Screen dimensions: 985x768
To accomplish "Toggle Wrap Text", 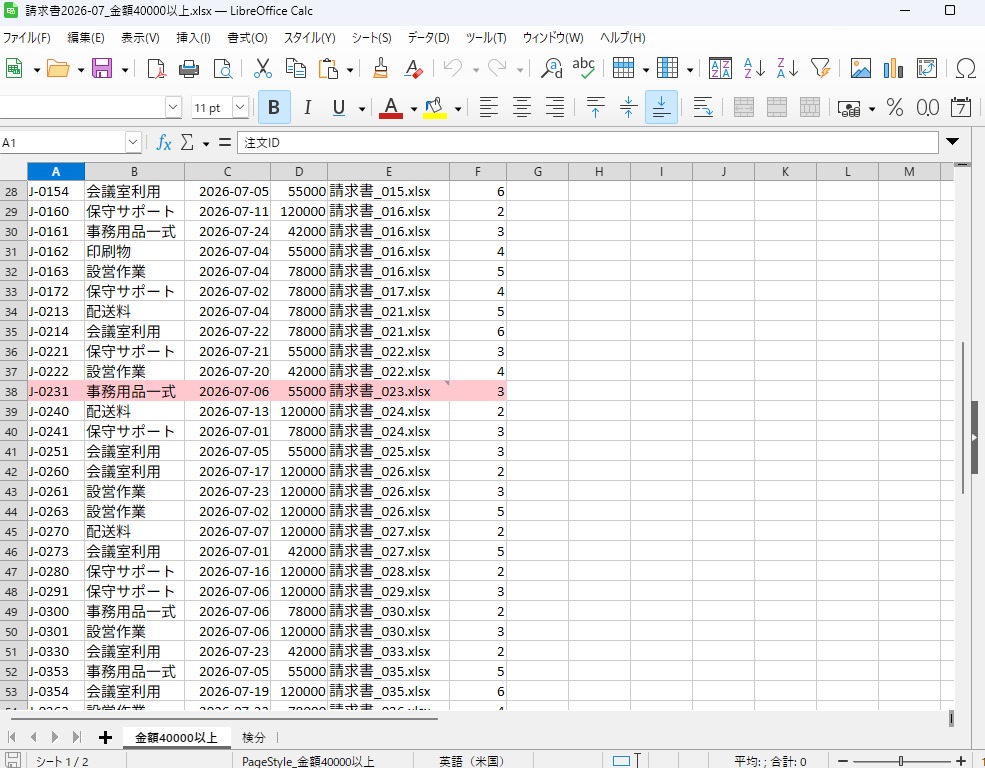I will 703,107.
